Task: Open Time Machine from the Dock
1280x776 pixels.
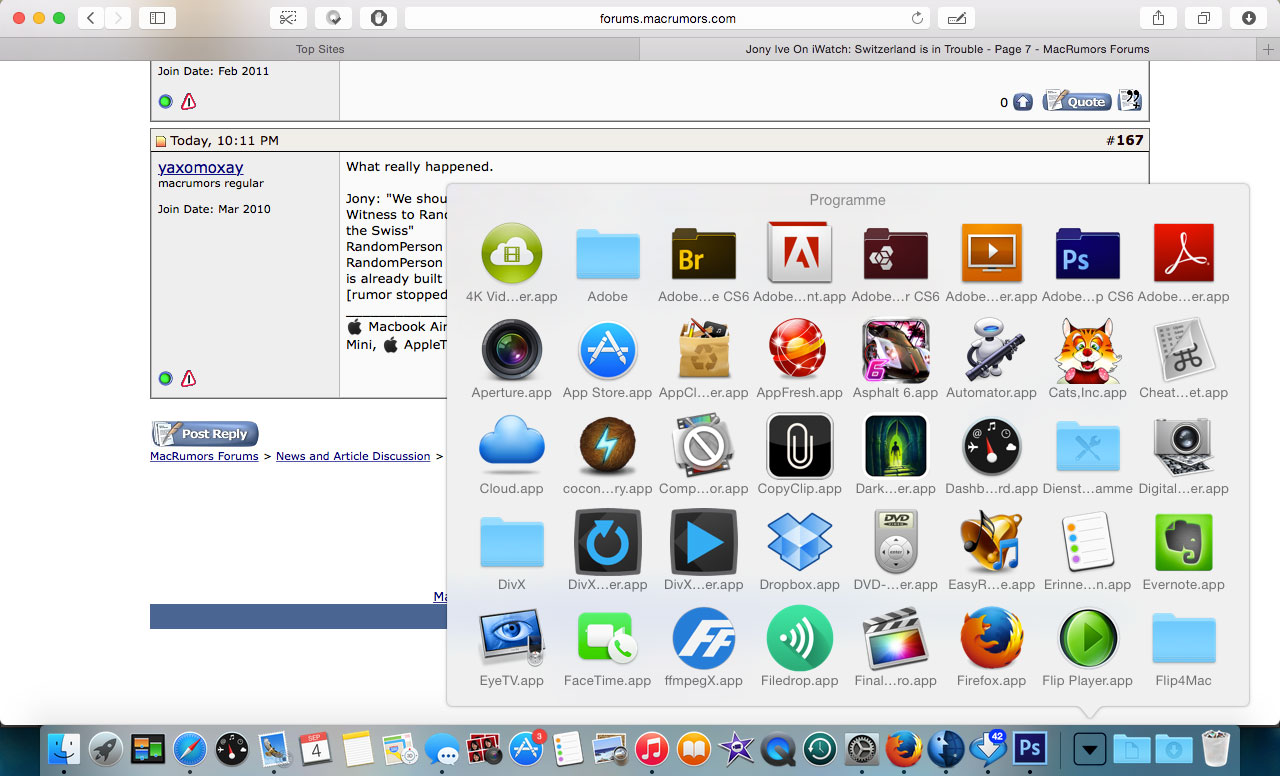Action: coord(820,748)
